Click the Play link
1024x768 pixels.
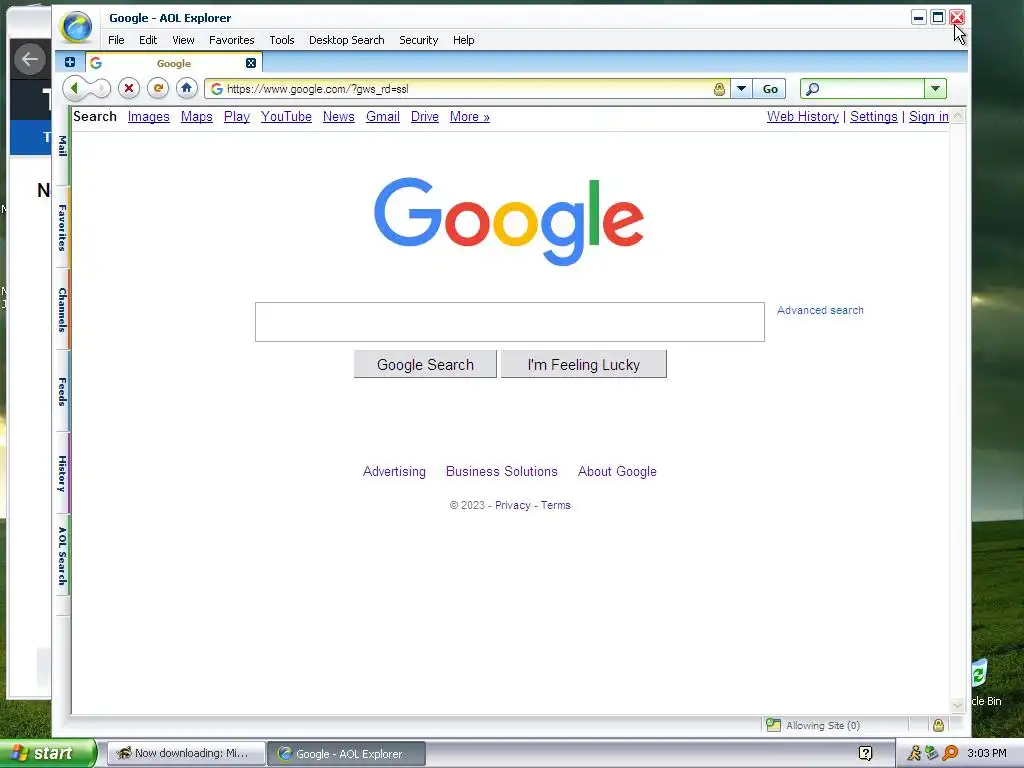coord(236,116)
